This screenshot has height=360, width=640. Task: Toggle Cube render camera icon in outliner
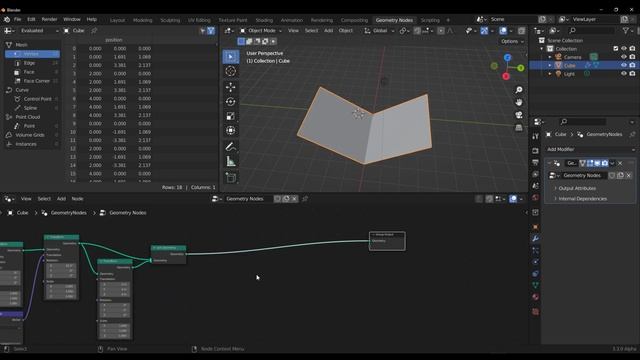[x=632, y=65]
